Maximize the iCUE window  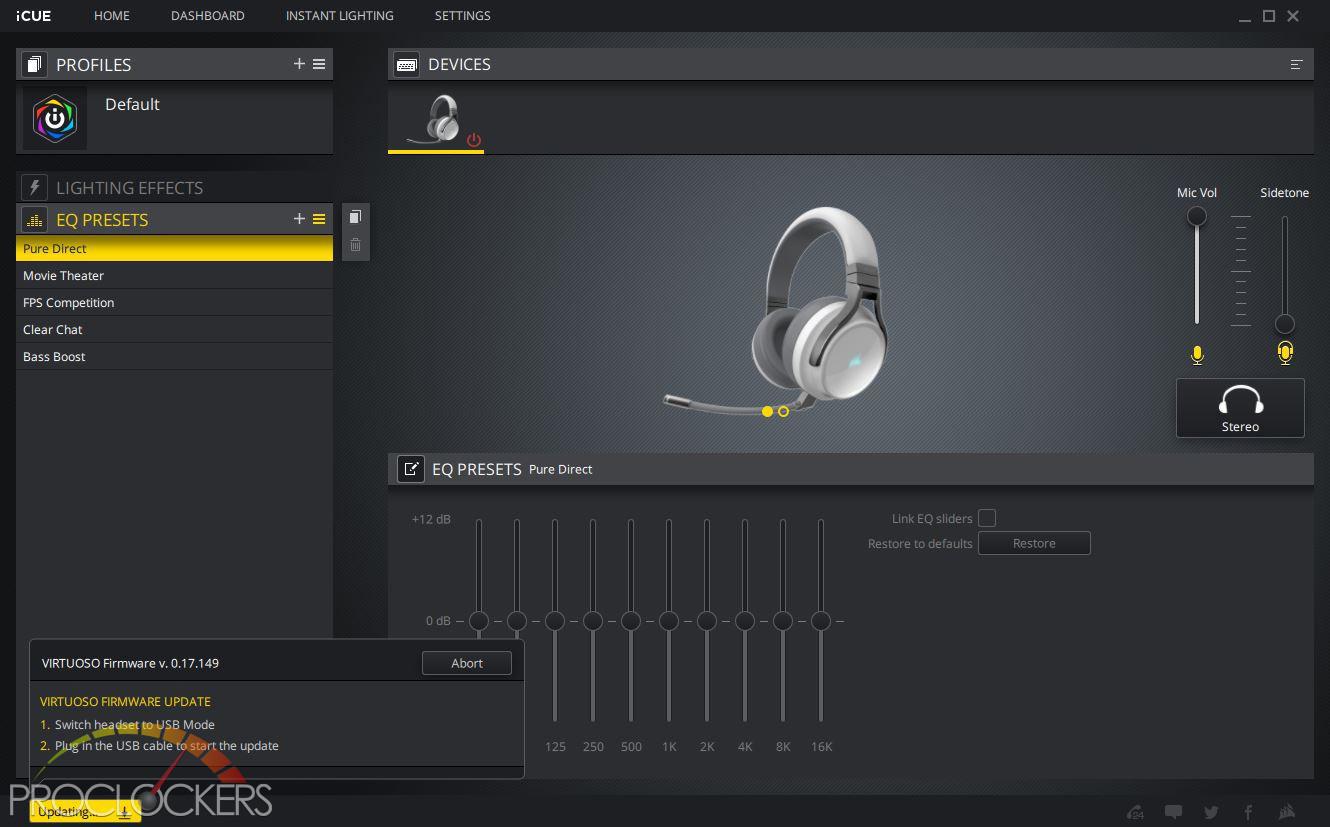(x=1269, y=16)
